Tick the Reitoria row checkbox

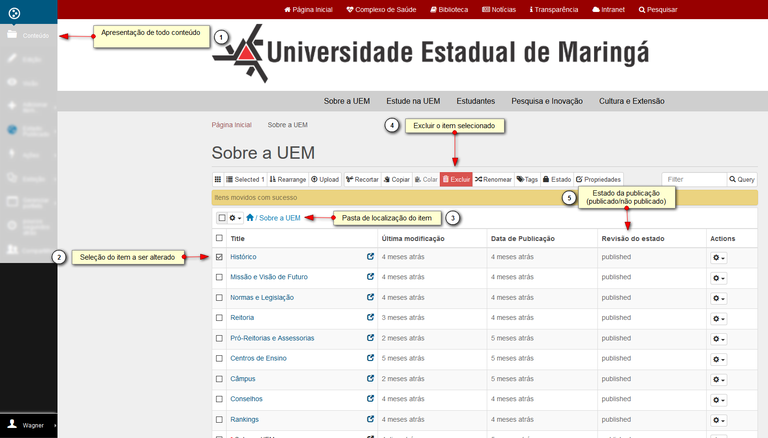coord(220,317)
